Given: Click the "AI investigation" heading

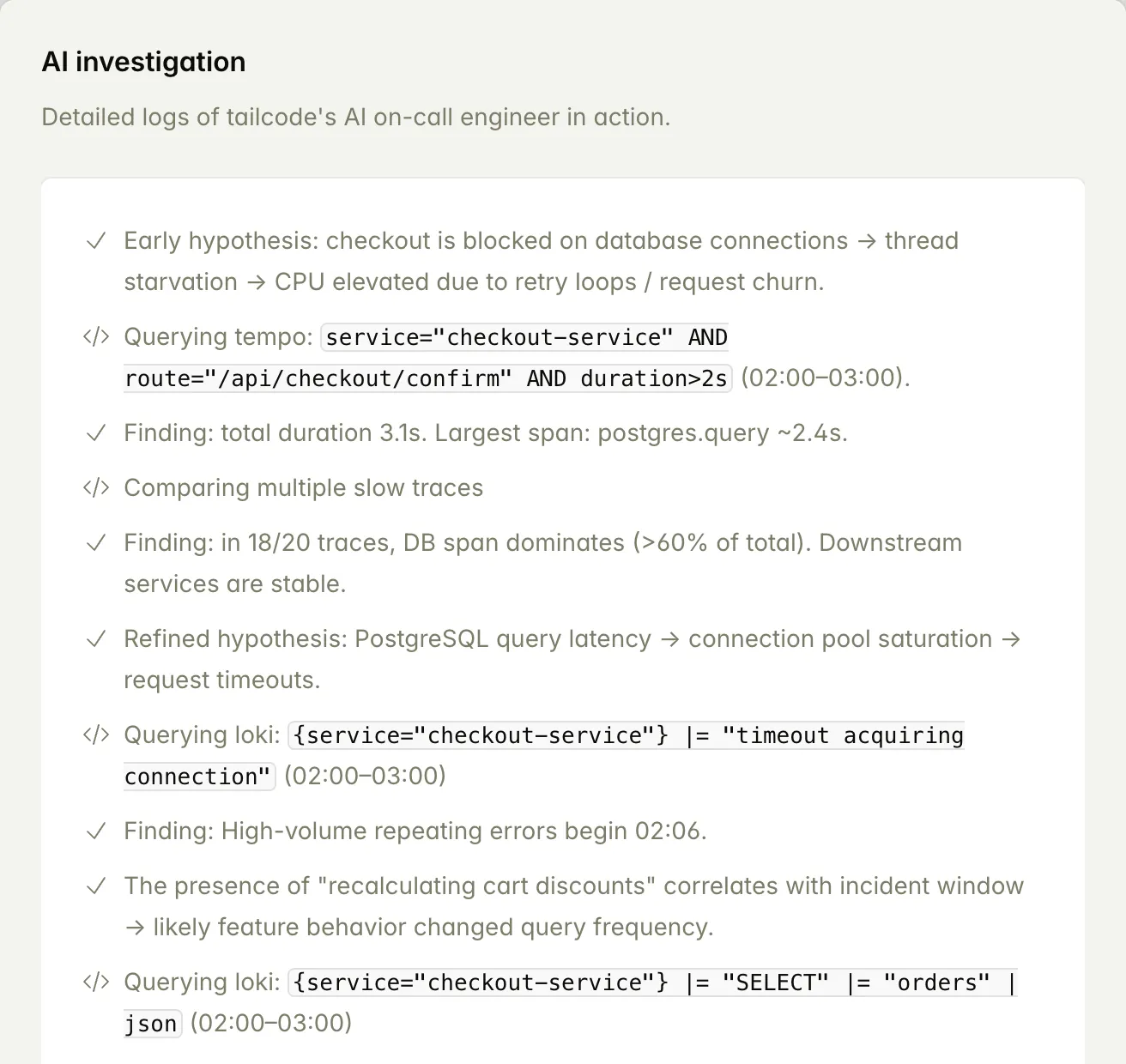Looking at the screenshot, I should pyautogui.click(x=143, y=62).
